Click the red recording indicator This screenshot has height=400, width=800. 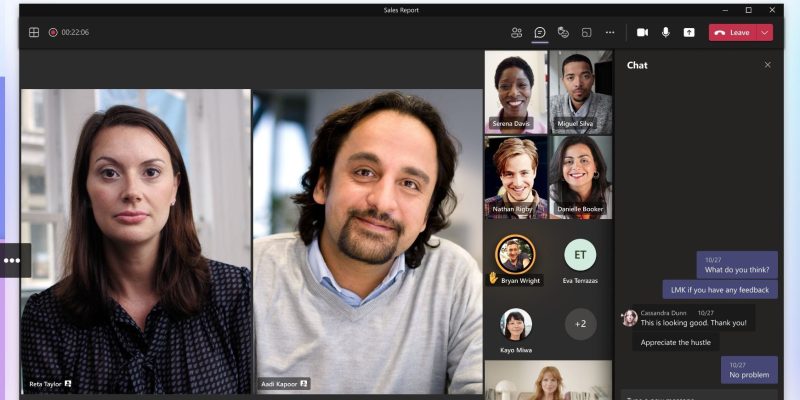[x=53, y=32]
